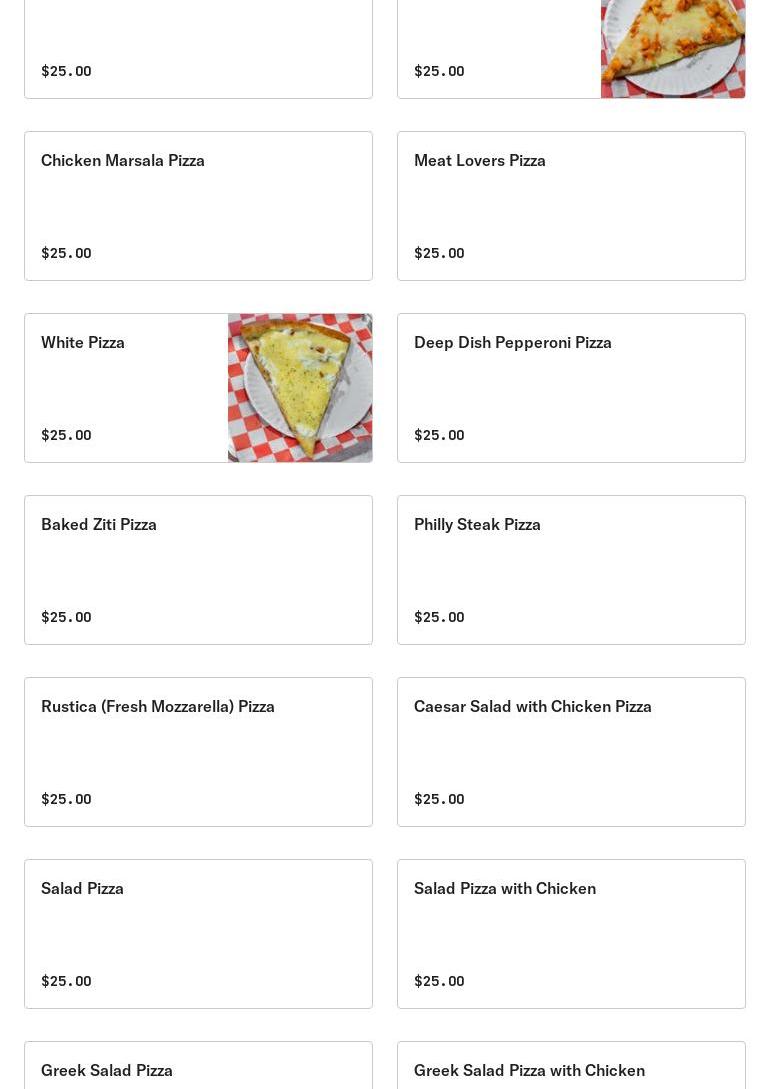The image size is (770, 1089).
Task: Choose Deep Dish Pepperoni Pizza
Action: coord(512,343)
